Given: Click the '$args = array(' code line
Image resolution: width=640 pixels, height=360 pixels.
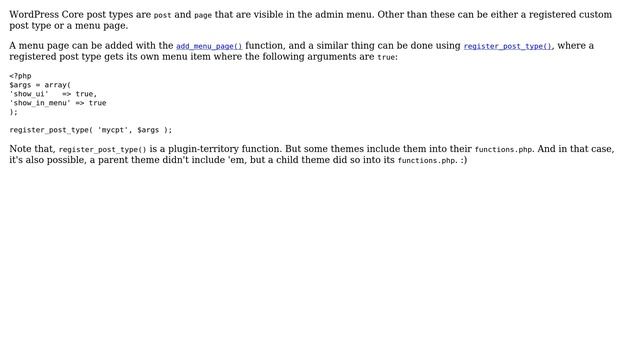Looking at the screenshot, I should (x=40, y=85).
